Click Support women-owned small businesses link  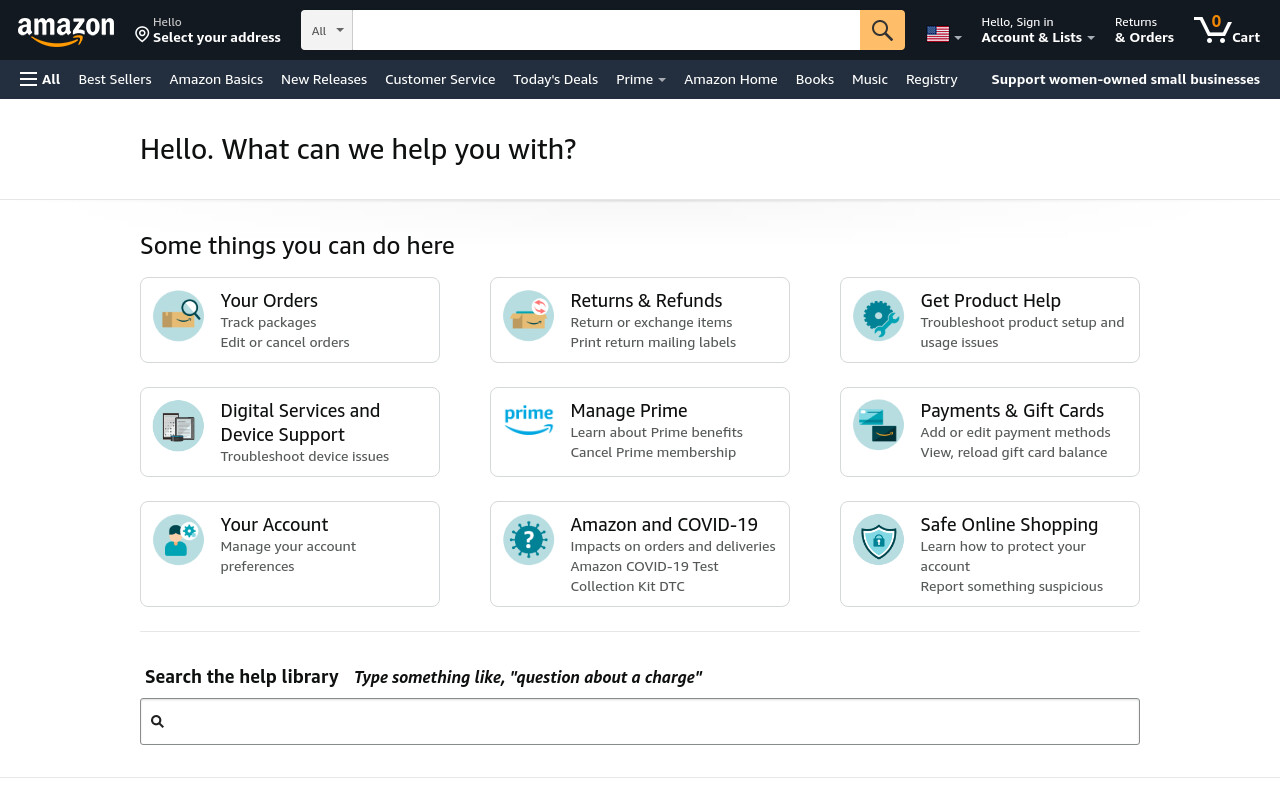1125,79
